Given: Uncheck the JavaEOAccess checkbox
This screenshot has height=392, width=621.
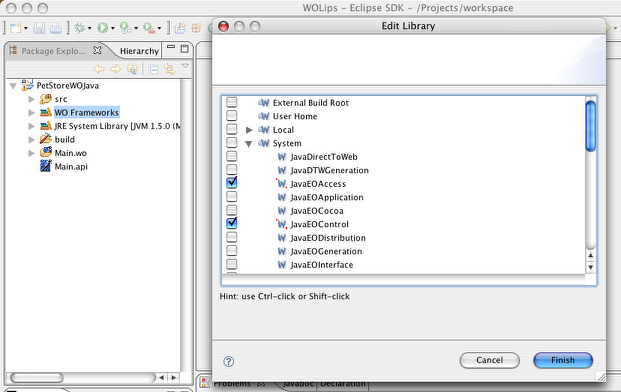Looking at the screenshot, I should click(232, 183).
